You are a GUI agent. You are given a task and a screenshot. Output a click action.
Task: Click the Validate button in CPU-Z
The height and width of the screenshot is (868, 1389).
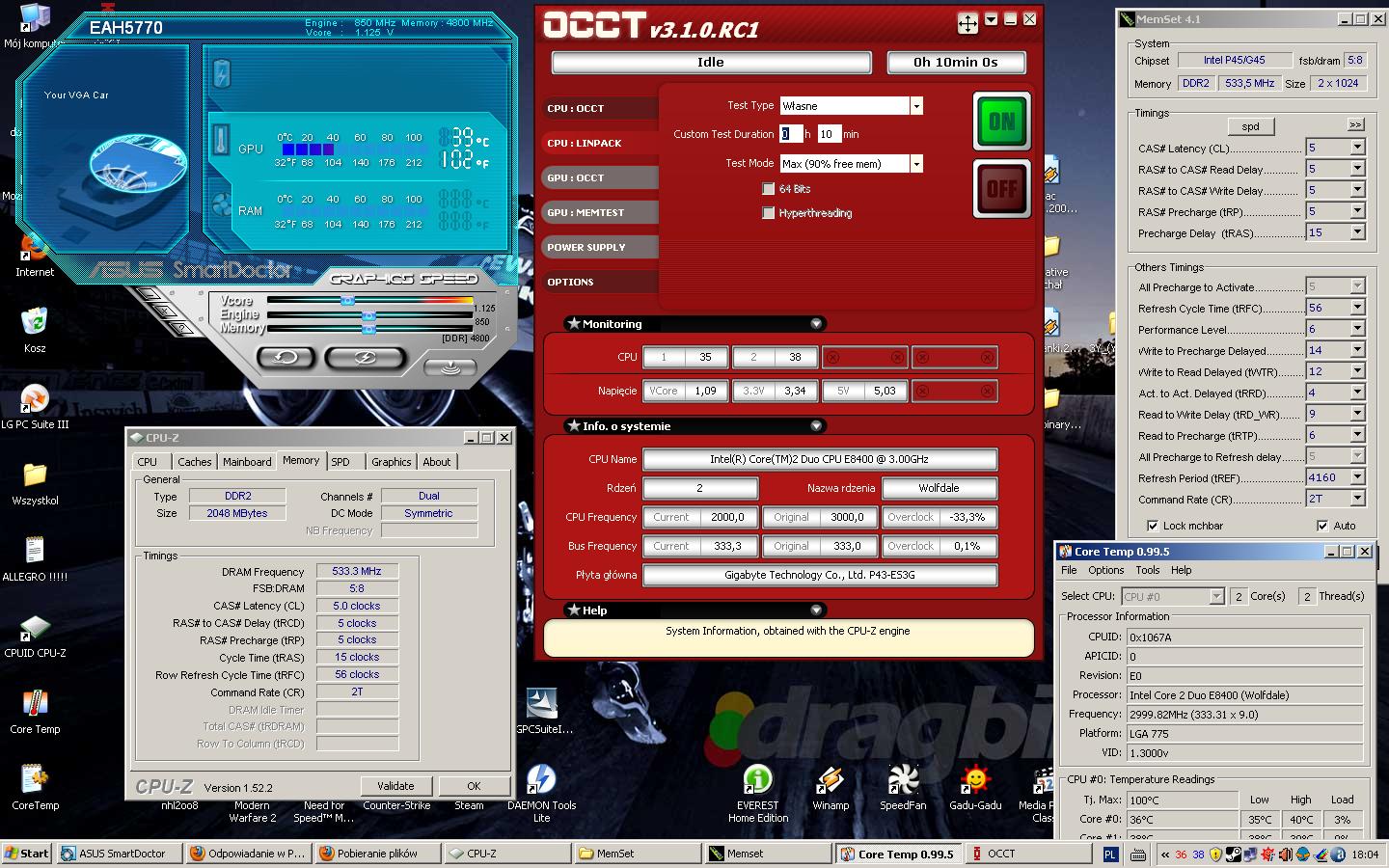(x=395, y=786)
